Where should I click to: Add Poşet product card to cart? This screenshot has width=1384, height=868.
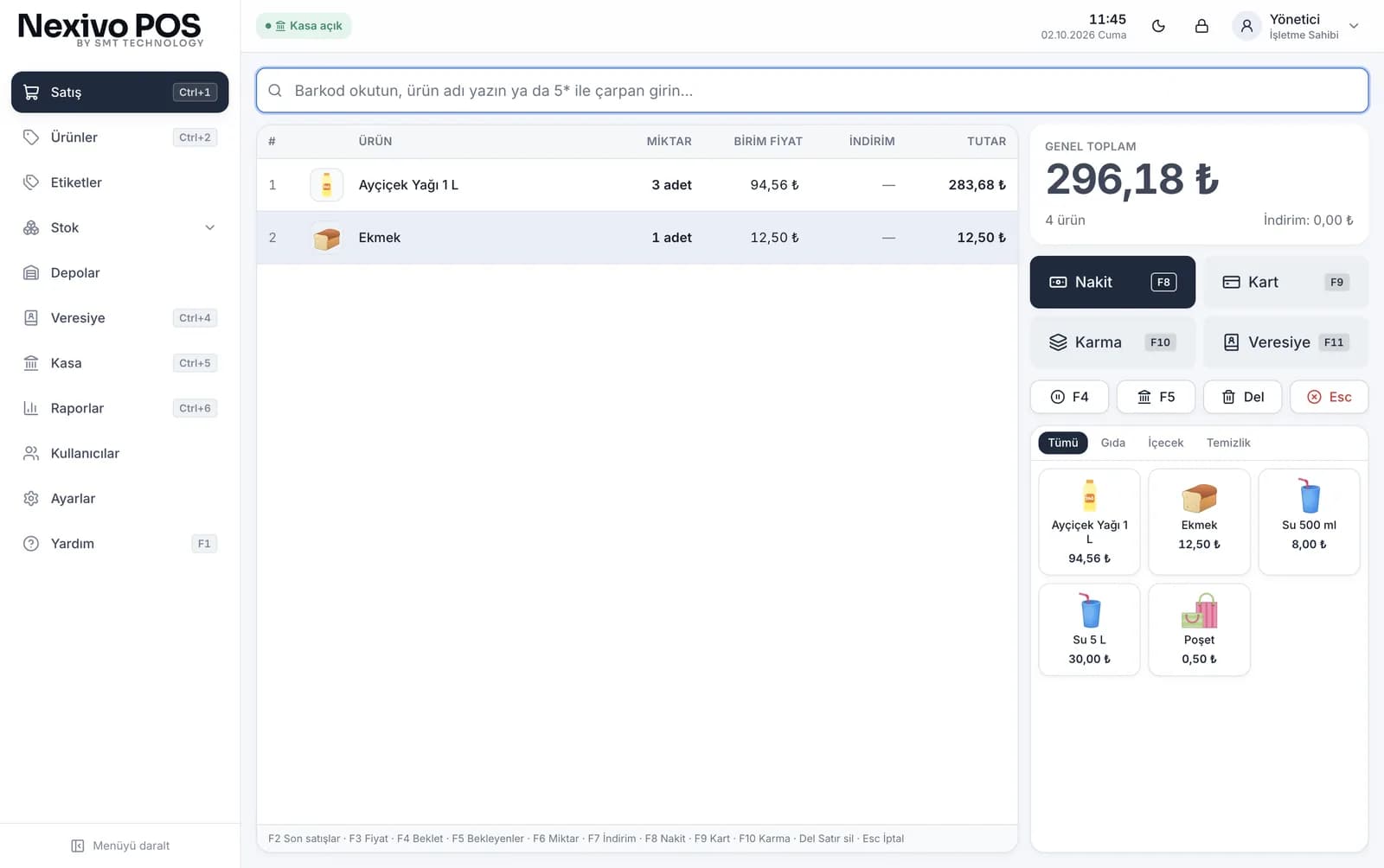coord(1199,629)
